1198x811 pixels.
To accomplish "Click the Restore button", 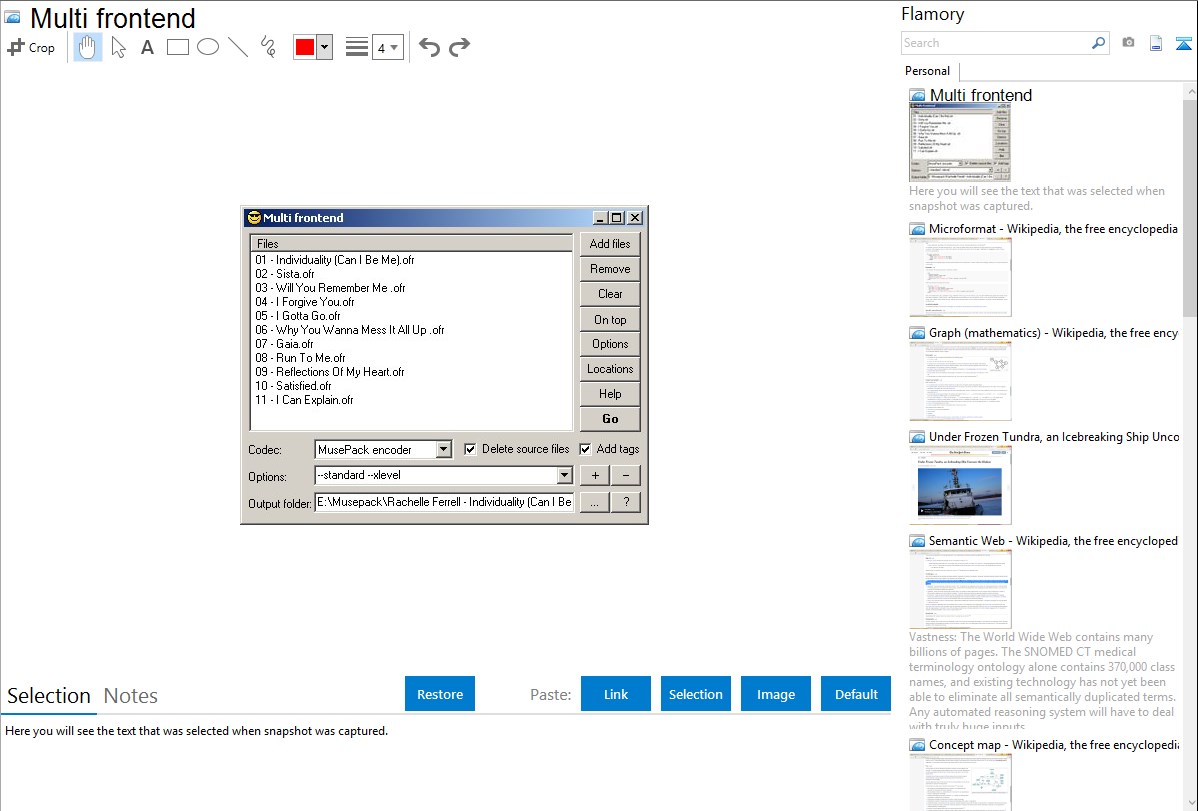I will pyautogui.click(x=440, y=694).
